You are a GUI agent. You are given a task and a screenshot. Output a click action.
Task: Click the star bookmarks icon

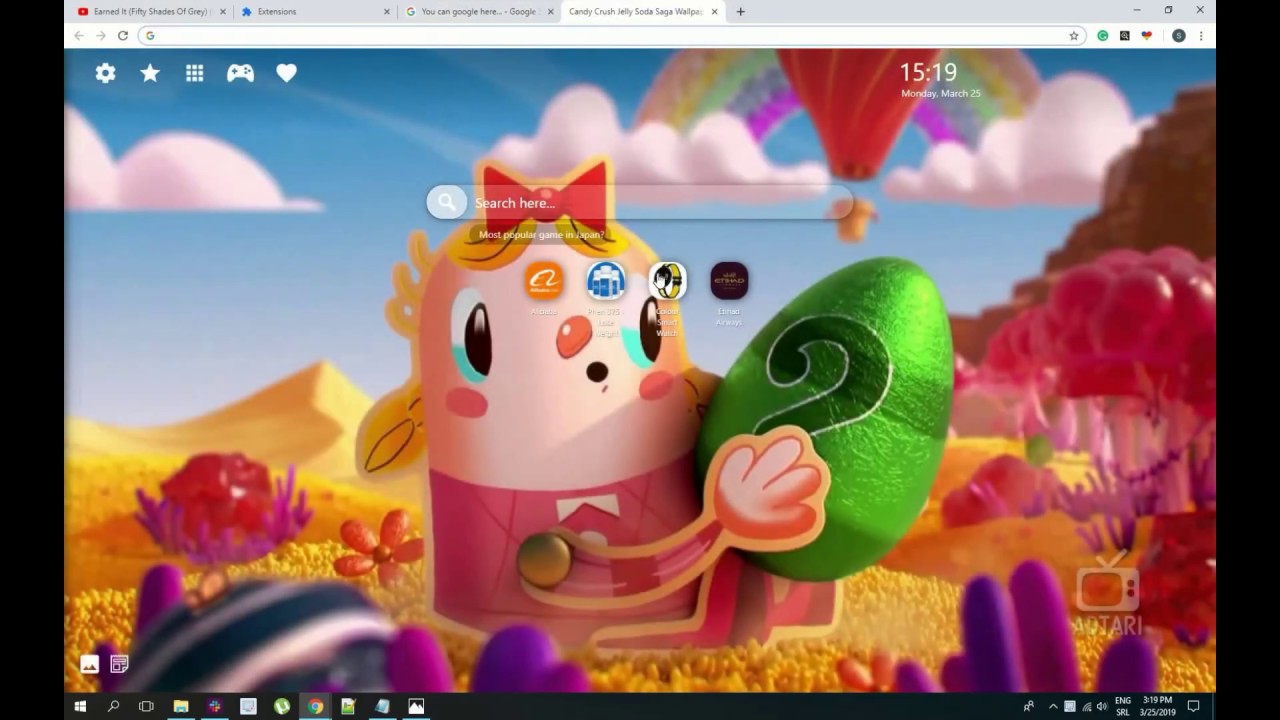(x=149, y=72)
